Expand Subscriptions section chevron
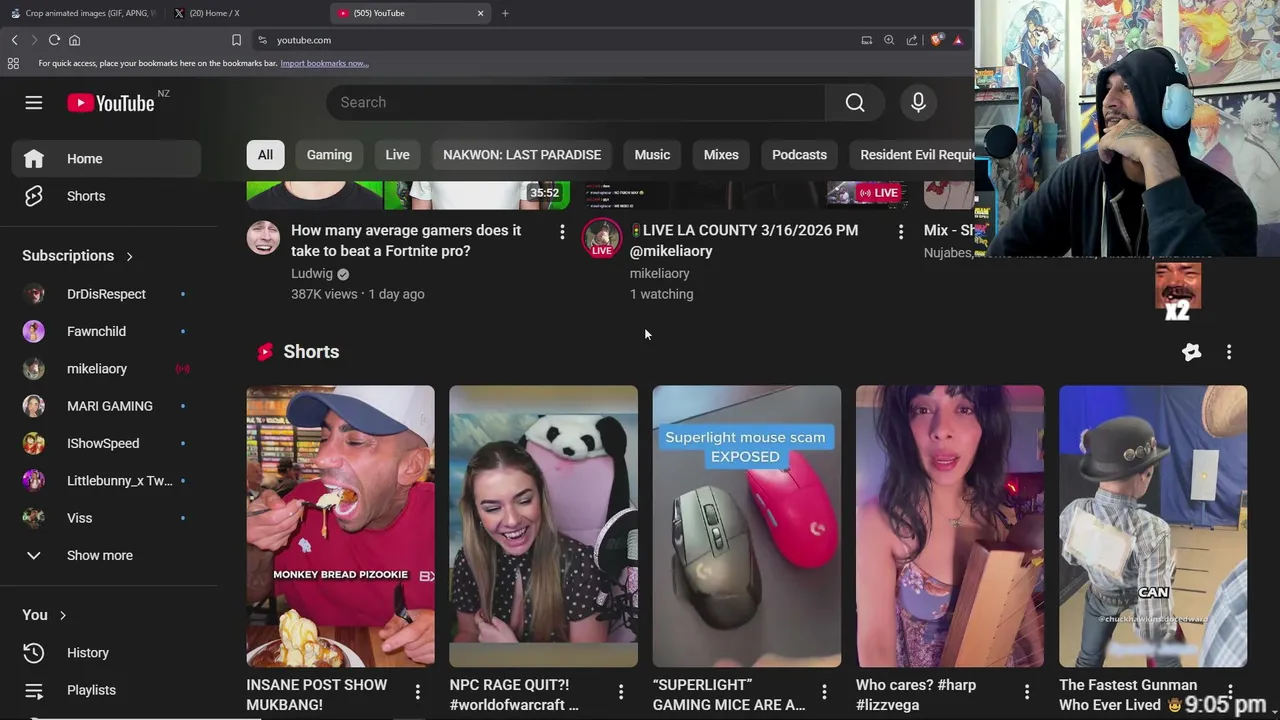 (x=129, y=256)
